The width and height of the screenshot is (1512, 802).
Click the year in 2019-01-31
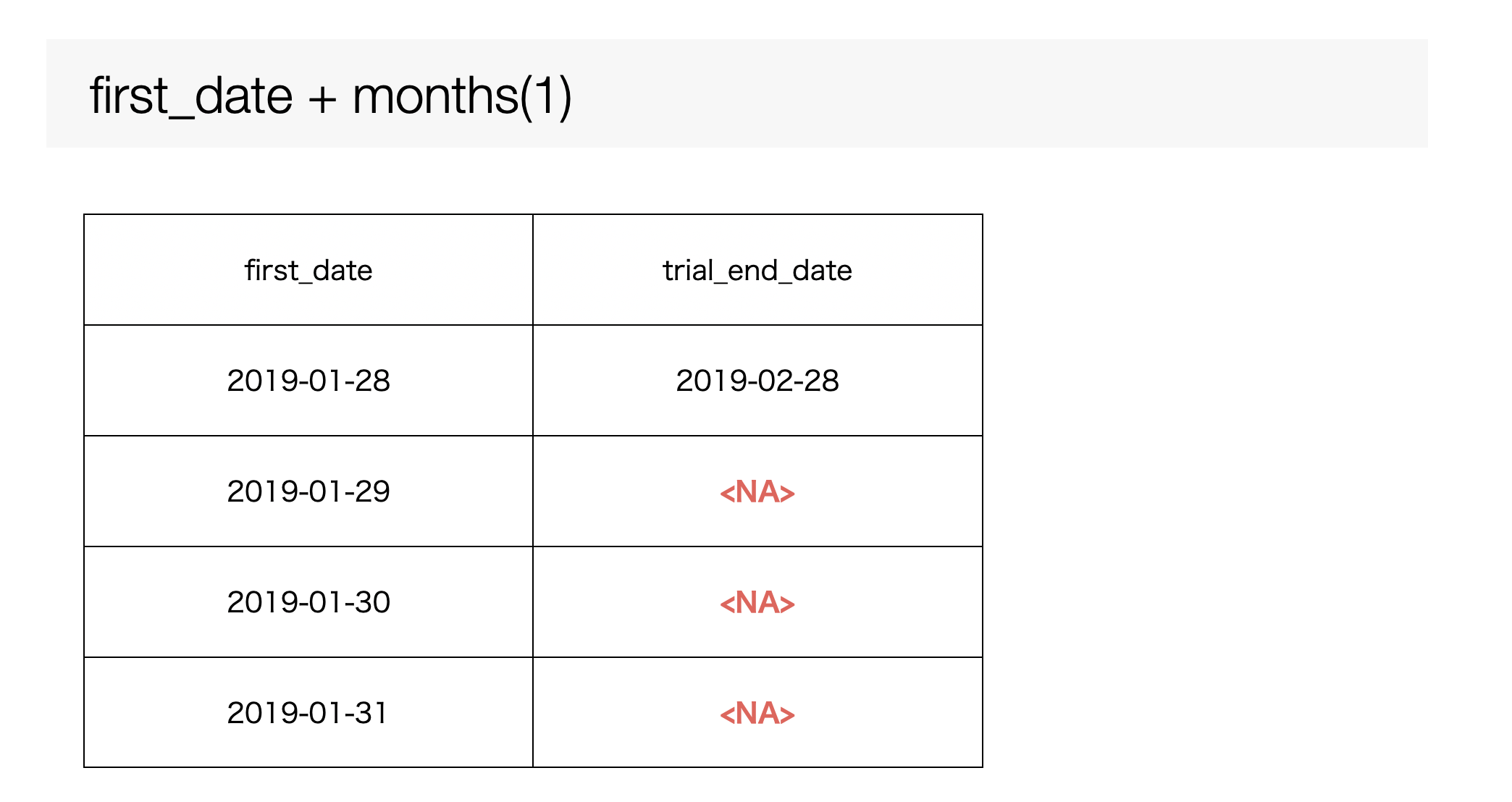click(261, 713)
